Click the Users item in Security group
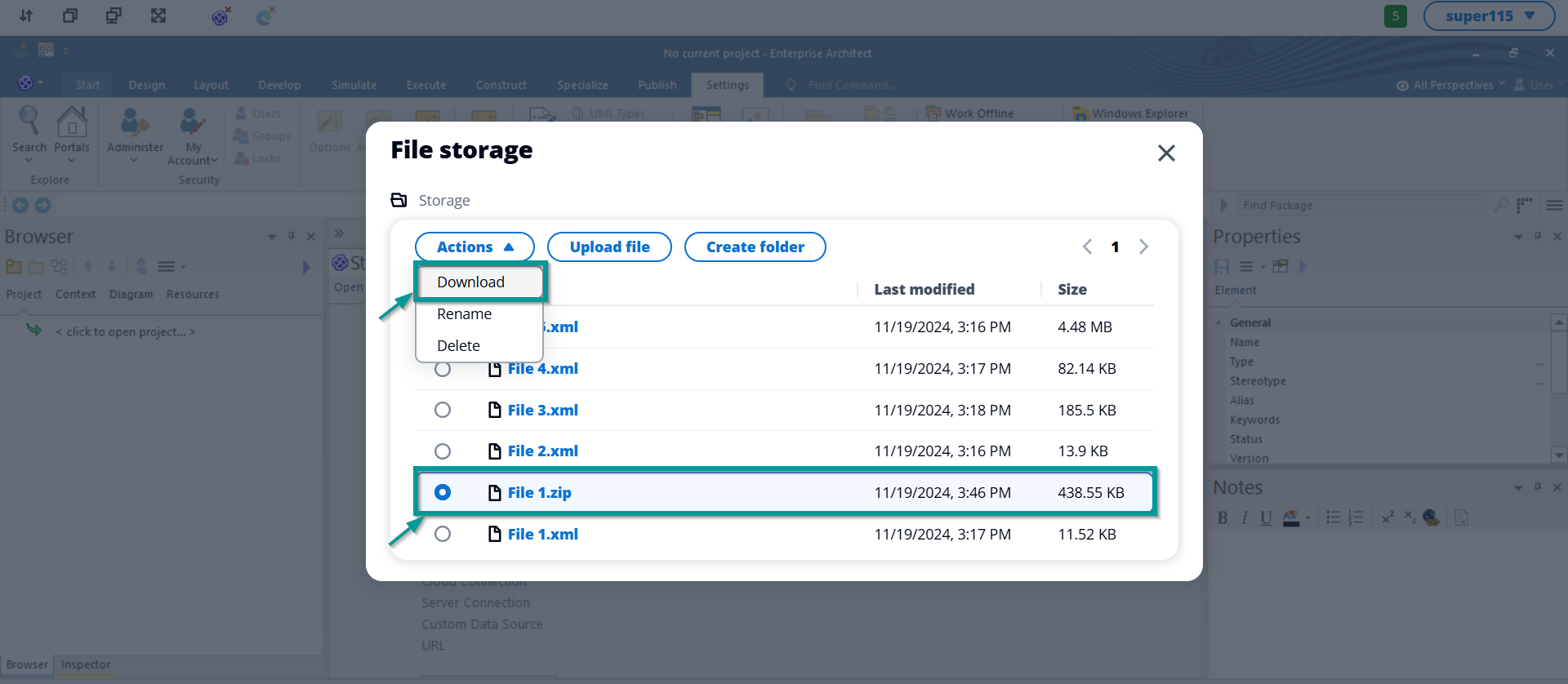The width and height of the screenshot is (1568, 684). (x=259, y=113)
